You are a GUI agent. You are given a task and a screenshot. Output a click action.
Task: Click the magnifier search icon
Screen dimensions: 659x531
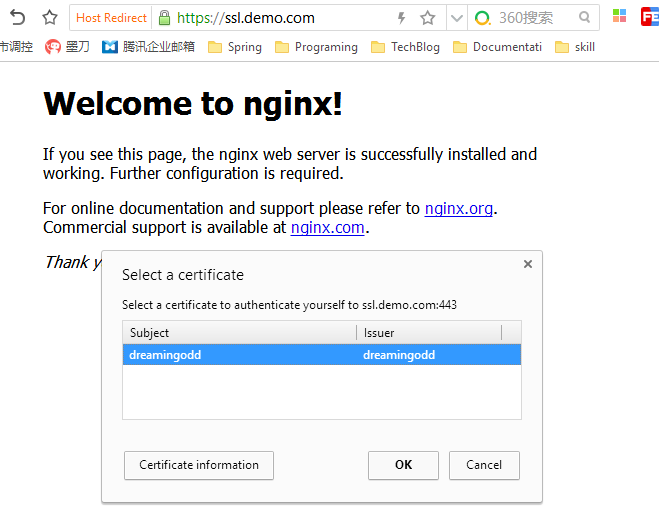[x=584, y=17]
